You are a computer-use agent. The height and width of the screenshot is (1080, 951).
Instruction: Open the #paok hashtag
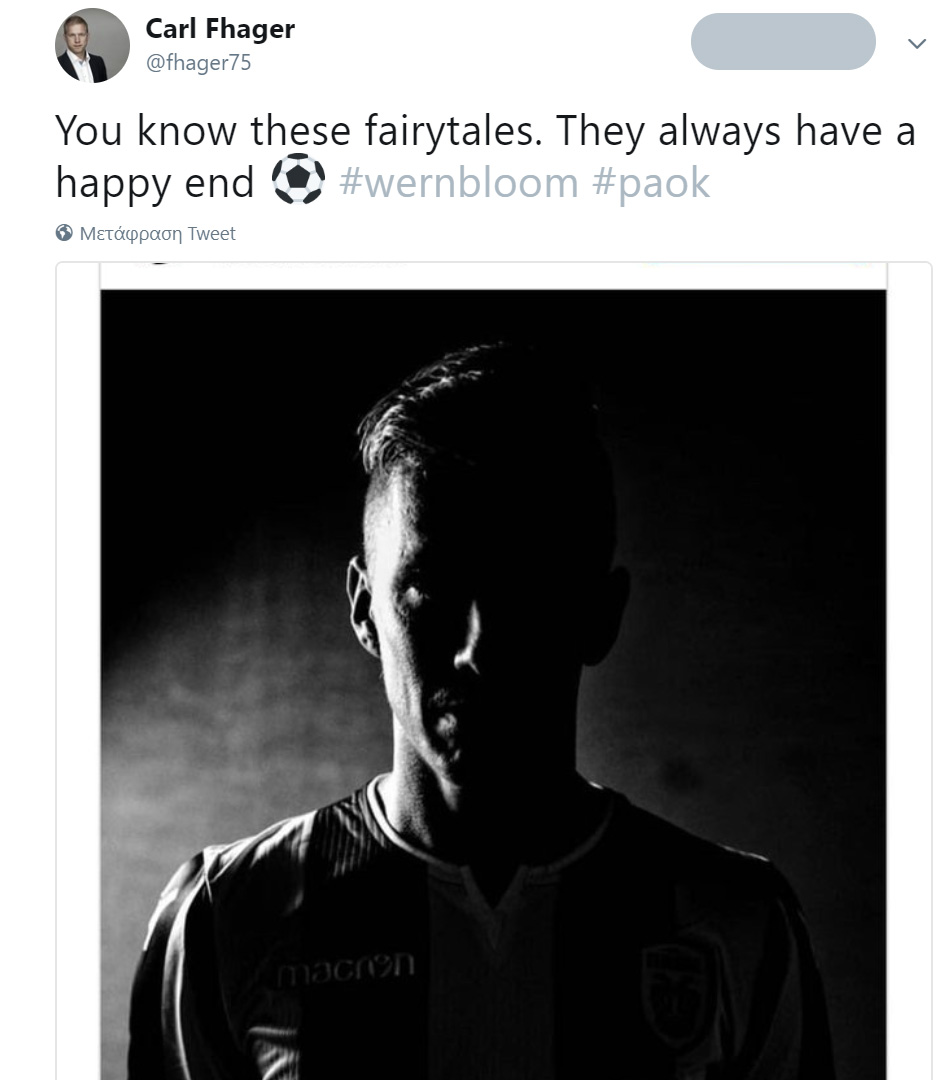(651, 183)
